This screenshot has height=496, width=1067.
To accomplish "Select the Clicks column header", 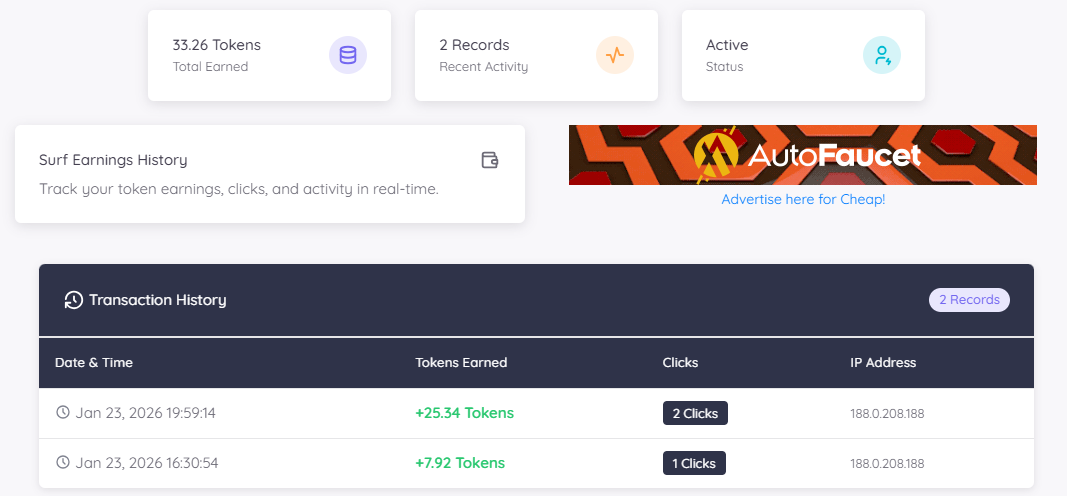I will tap(680, 362).
